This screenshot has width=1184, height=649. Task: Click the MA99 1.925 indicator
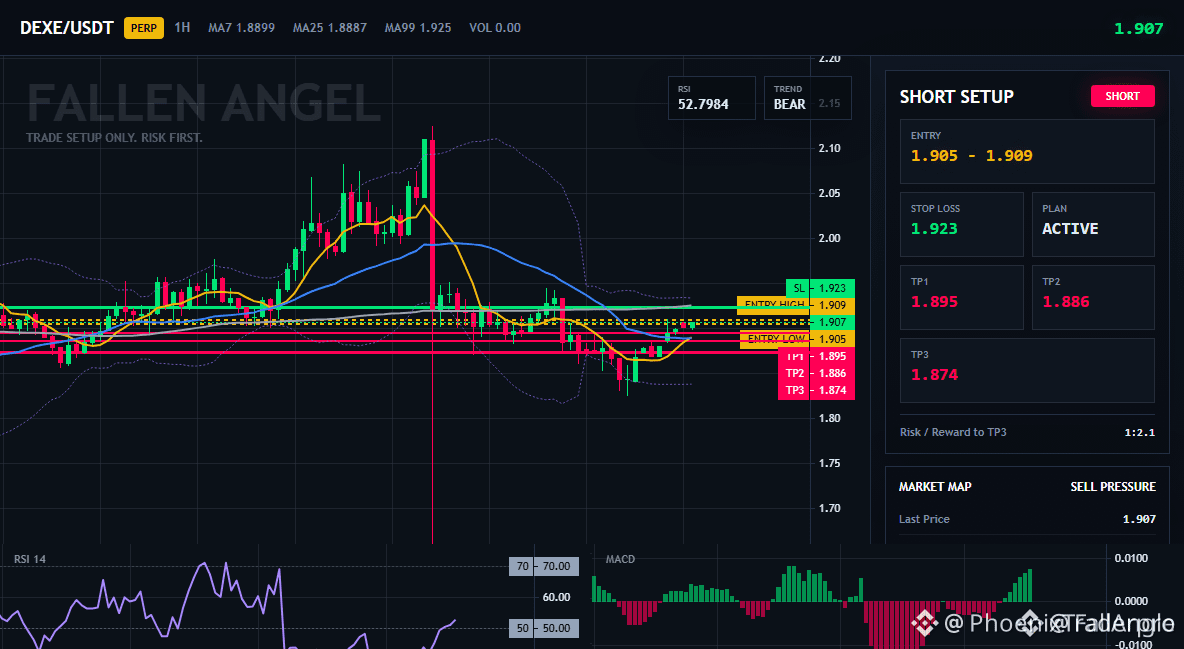coord(418,28)
